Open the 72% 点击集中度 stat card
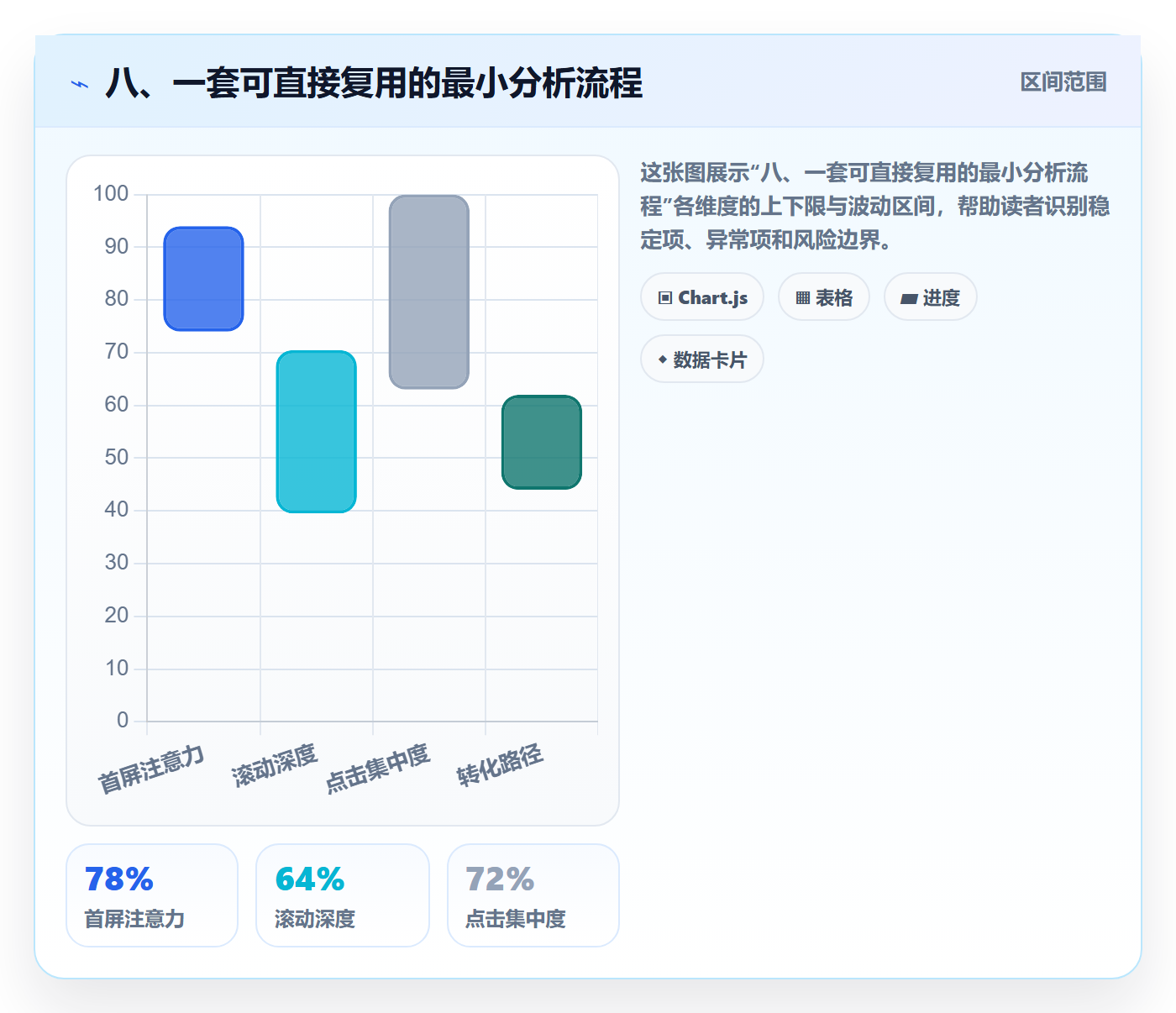1176x1013 pixels. pos(533,895)
